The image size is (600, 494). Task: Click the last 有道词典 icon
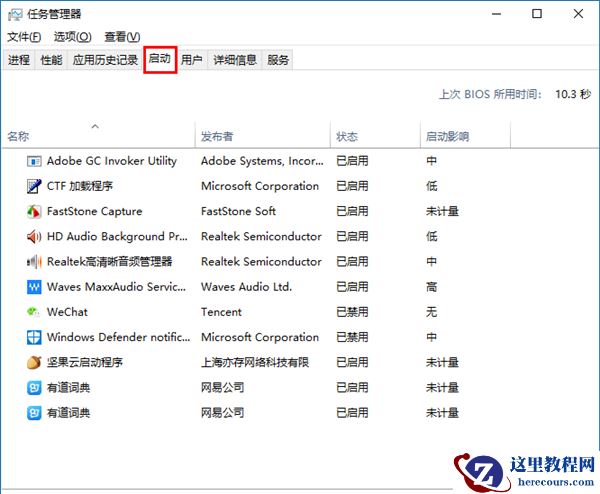point(34,413)
